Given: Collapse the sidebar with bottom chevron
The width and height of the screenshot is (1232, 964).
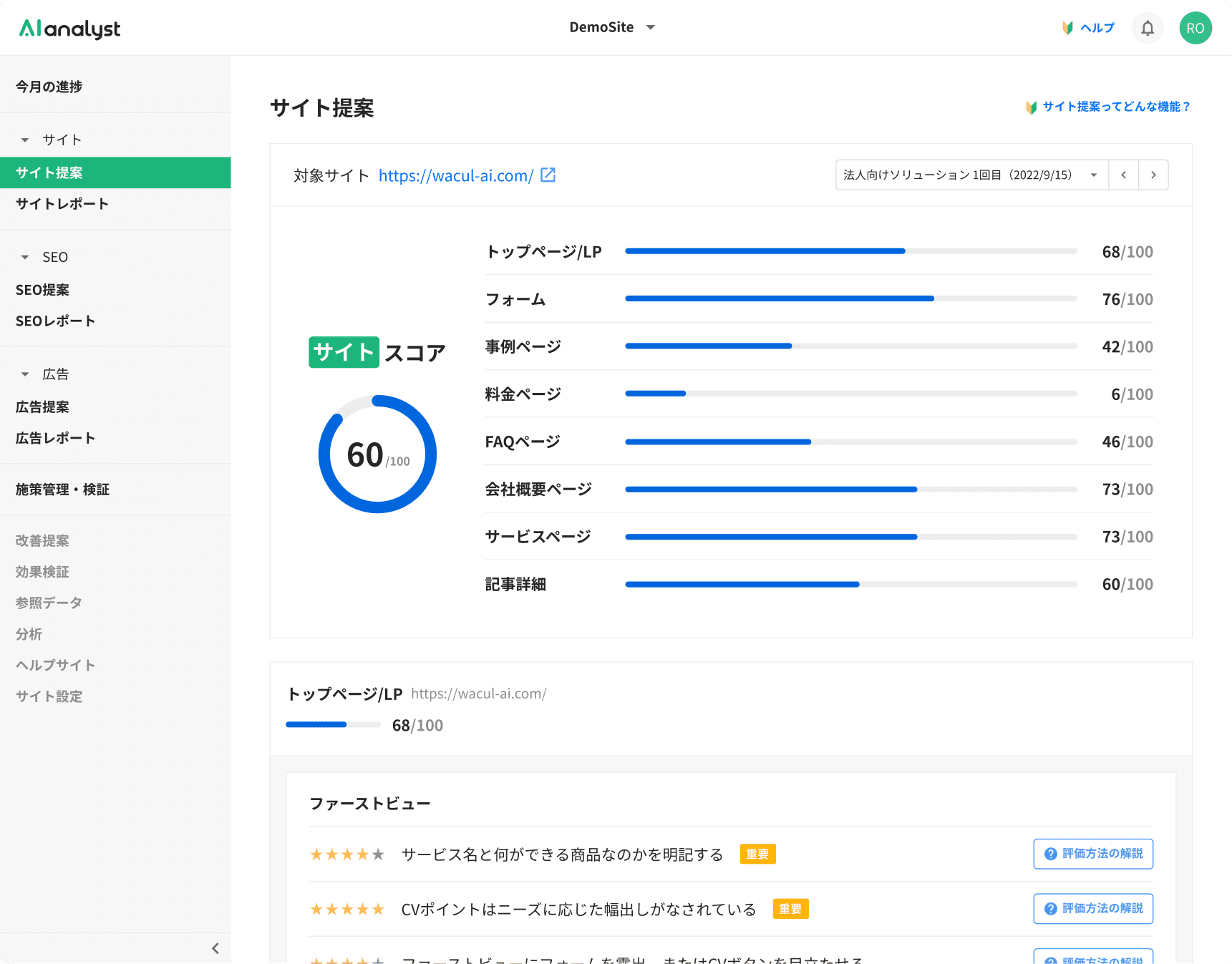Looking at the screenshot, I should pyautogui.click(x=215, y=948).
